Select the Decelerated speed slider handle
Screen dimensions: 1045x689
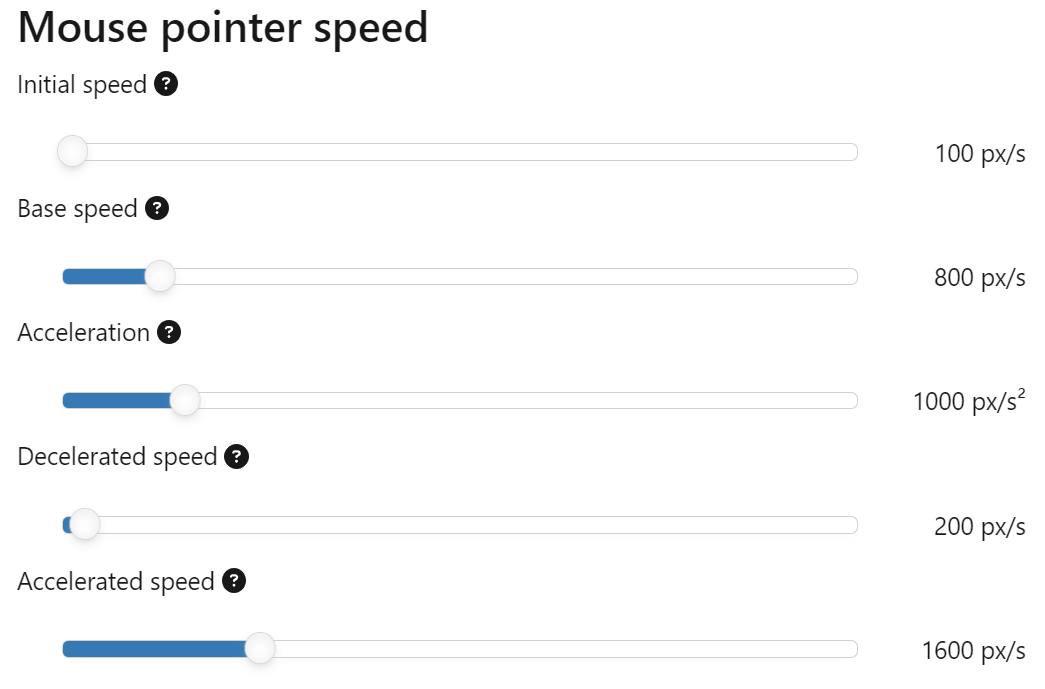(x=84, y=524)
